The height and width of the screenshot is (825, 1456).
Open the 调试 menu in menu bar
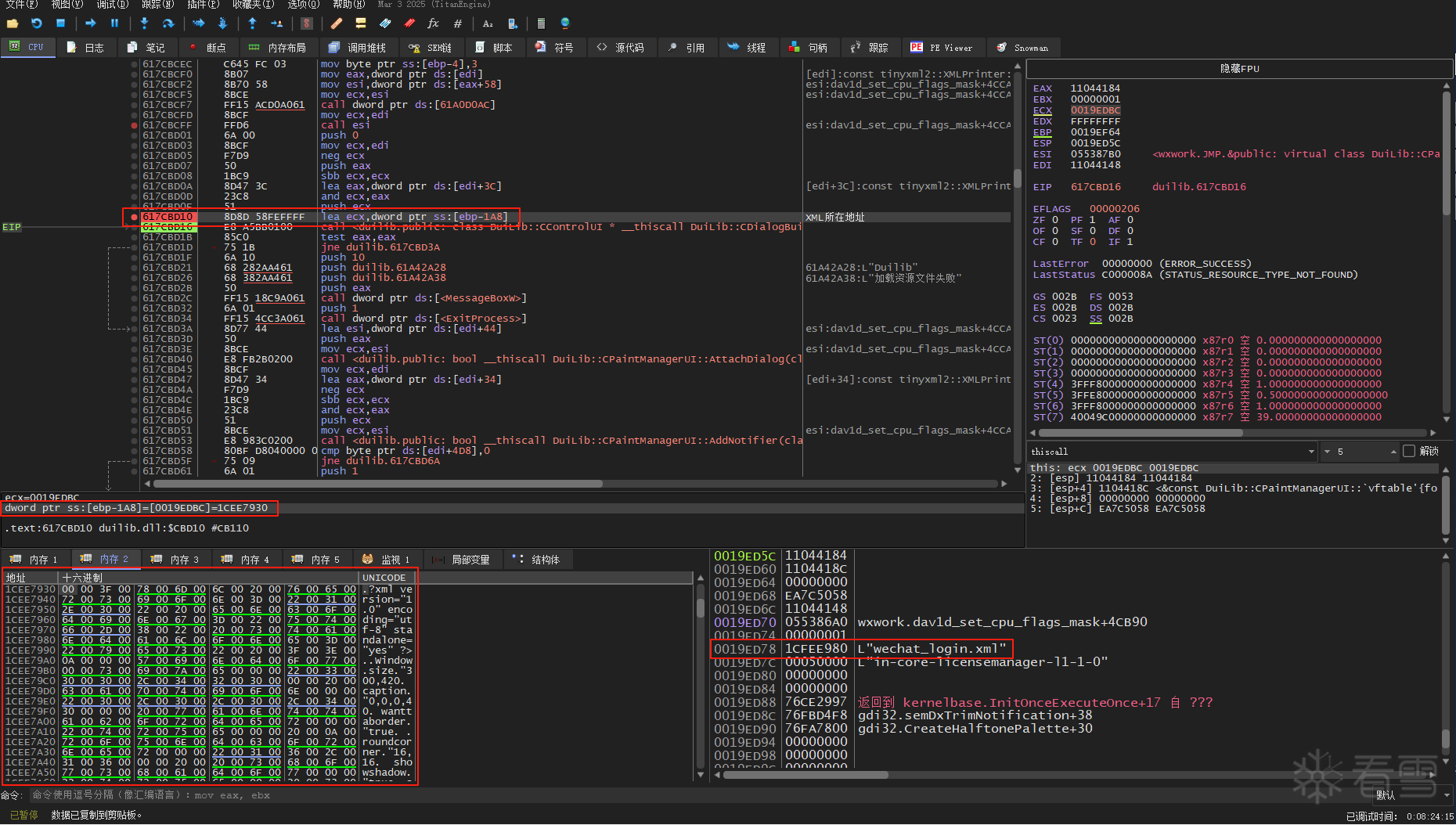point(112,5)
